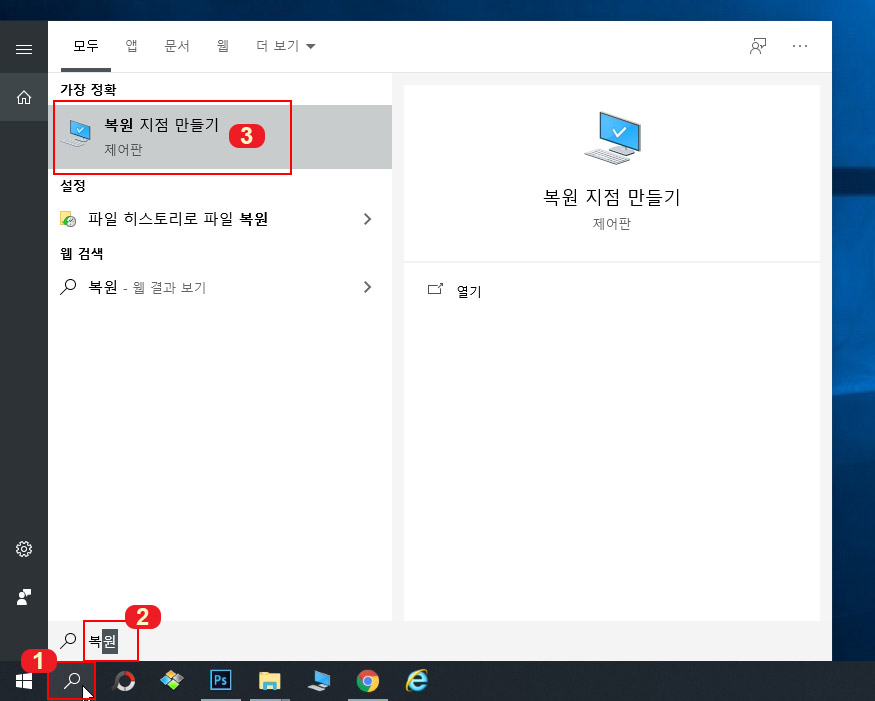Click the Home icon in the search sidebar

pos(23,97)
